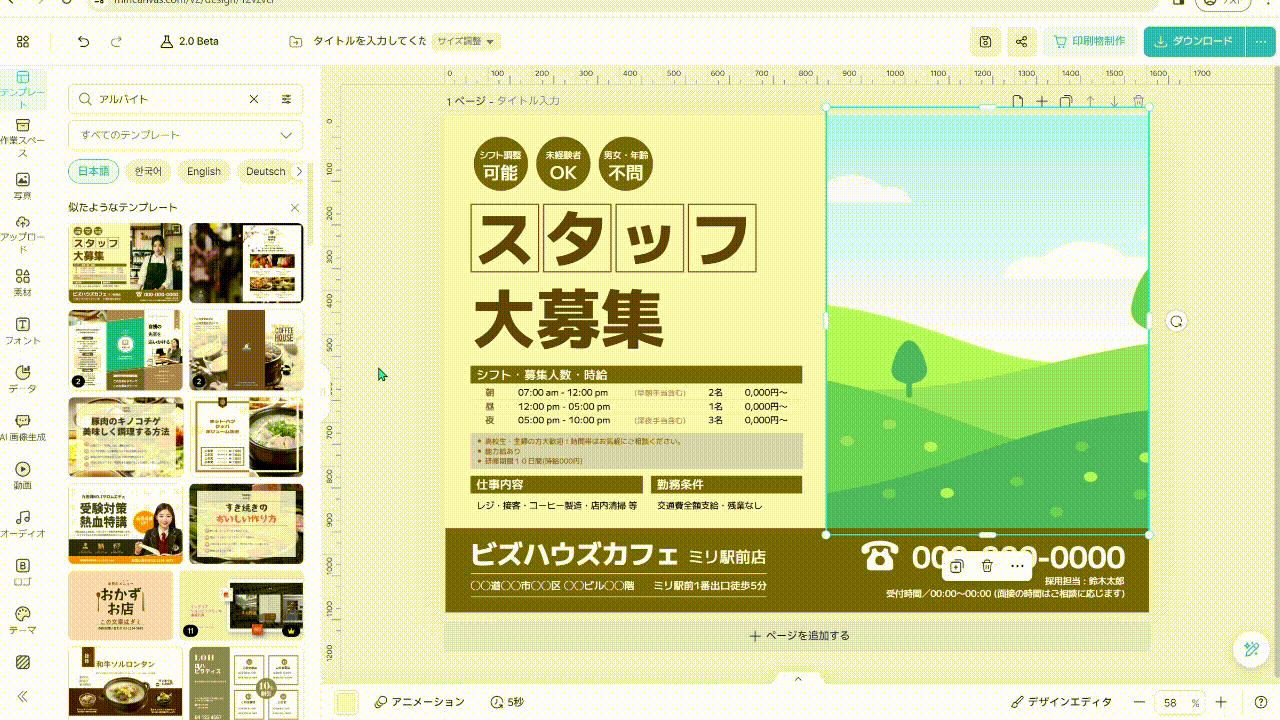Click the ダウンロード download button
The image size is (1280, 720).
tap(1195, 41)
